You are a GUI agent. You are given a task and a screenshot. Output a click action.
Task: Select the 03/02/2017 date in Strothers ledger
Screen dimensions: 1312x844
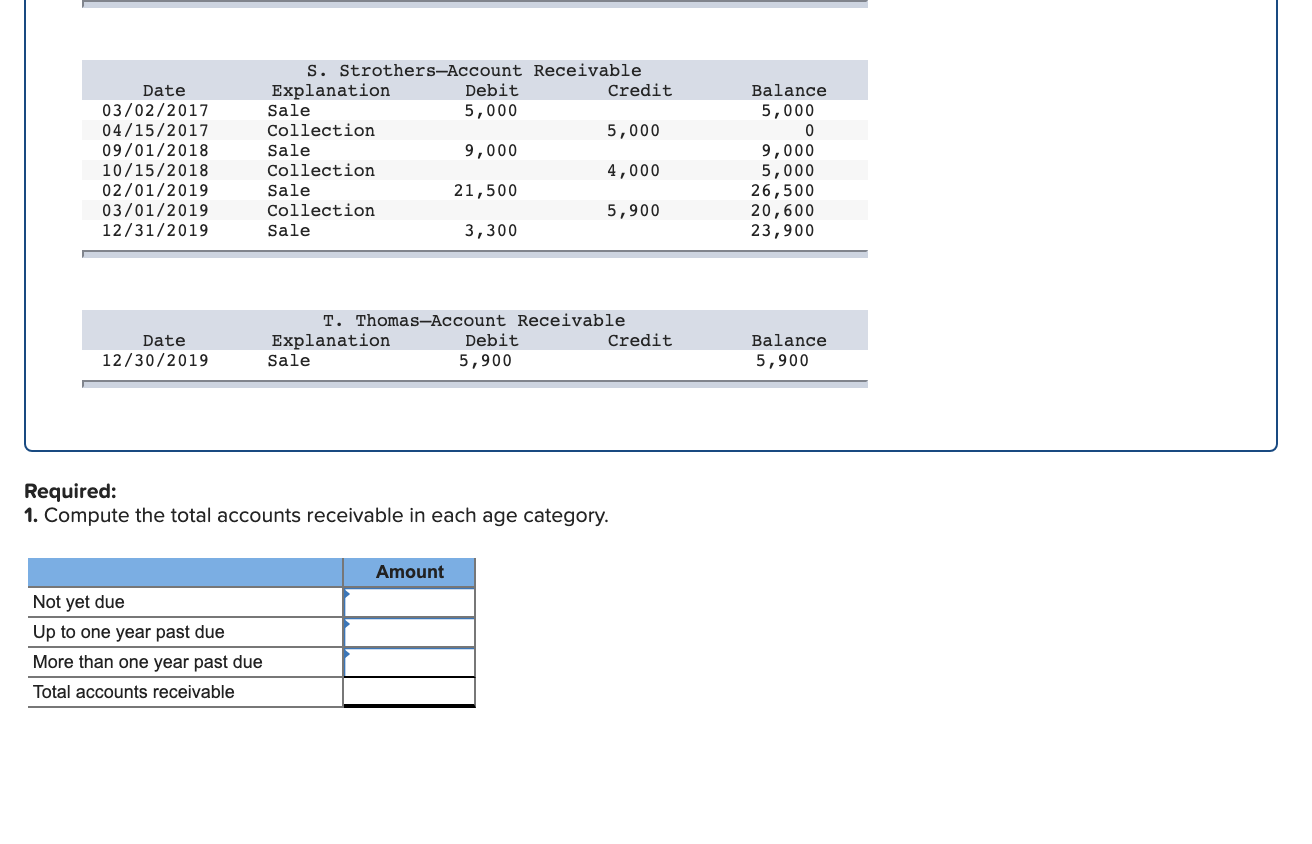[x=156, y=111]
